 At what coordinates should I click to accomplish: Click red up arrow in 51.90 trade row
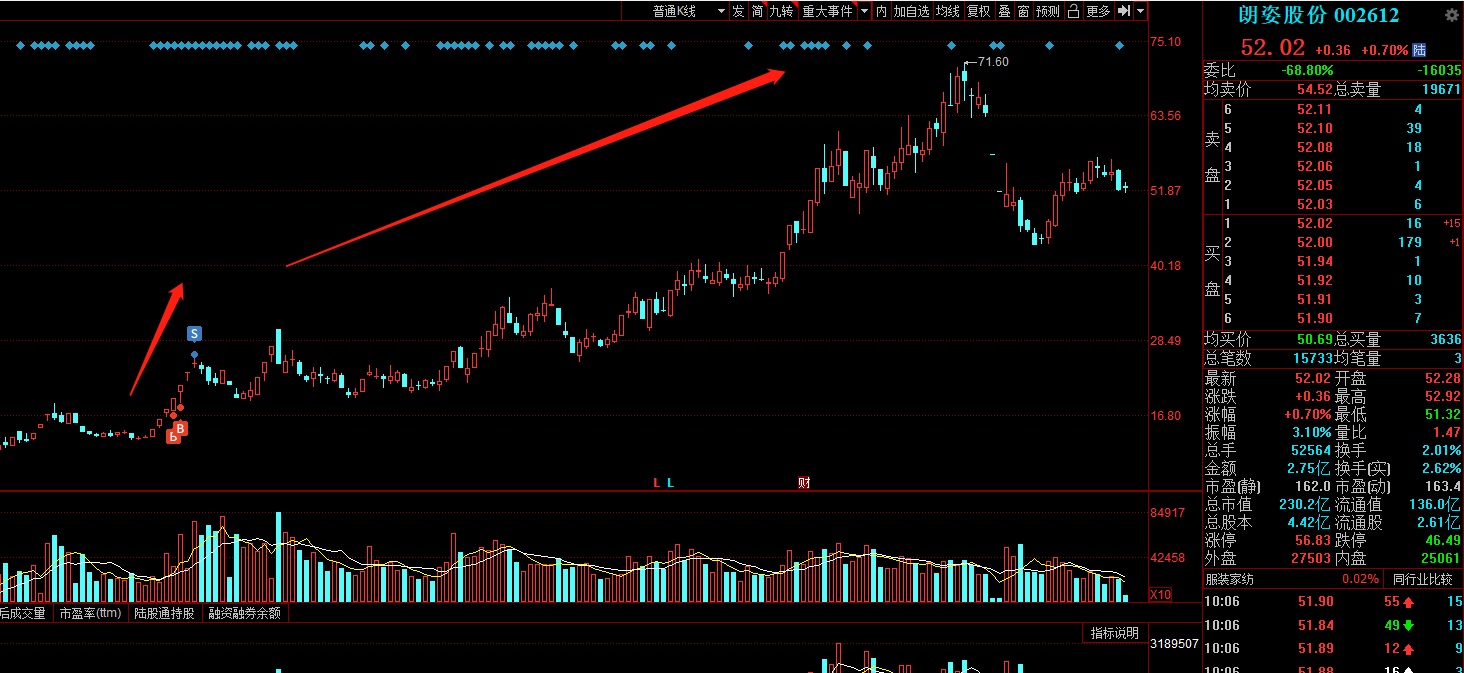coord(1408,602)
